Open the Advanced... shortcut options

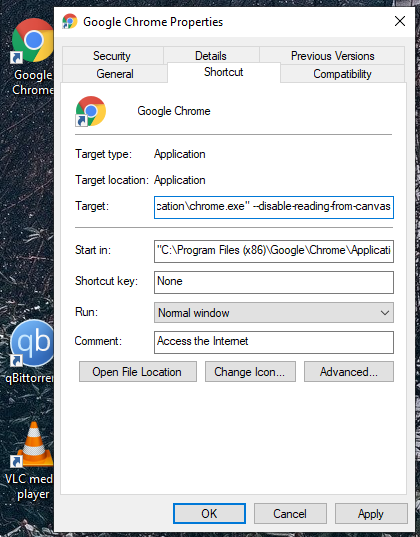coord(349,372)
